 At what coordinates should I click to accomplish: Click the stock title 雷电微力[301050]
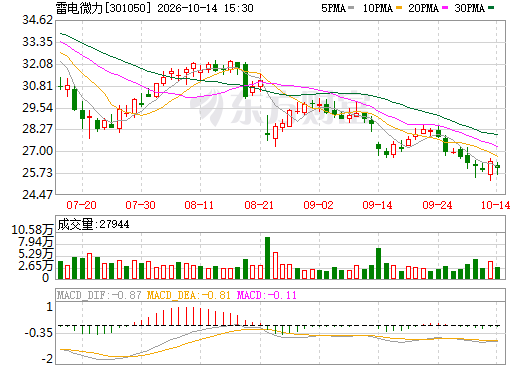coord(103,8)
